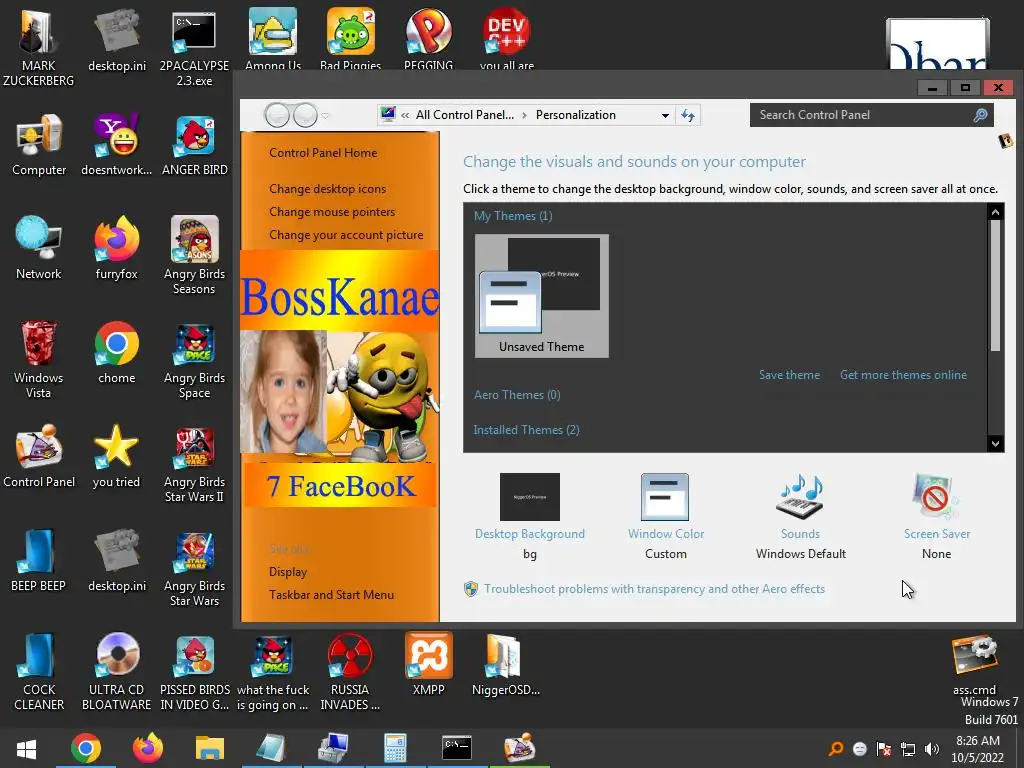Screen dimensions: 1024x768
Task: Select Angry Birds Space desktop icon
Action: click(195, 360)
